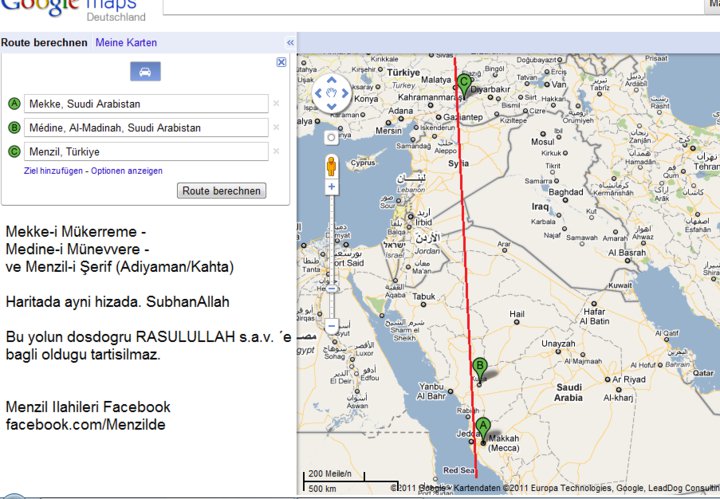Remove the Menzil destination entry
Screen dimensions: 720x499
pos(277,151)
